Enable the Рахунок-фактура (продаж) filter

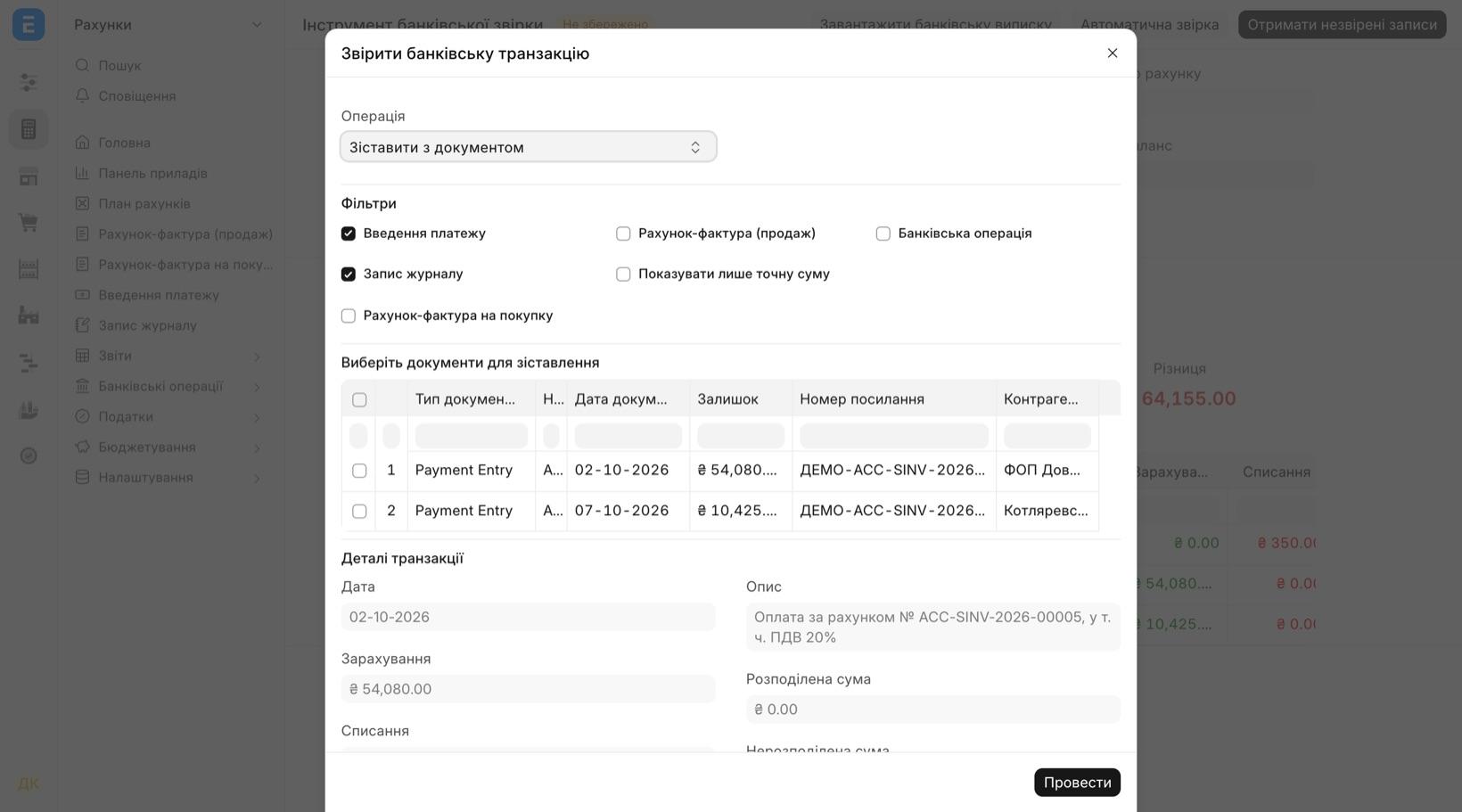[x=623, y=234]
